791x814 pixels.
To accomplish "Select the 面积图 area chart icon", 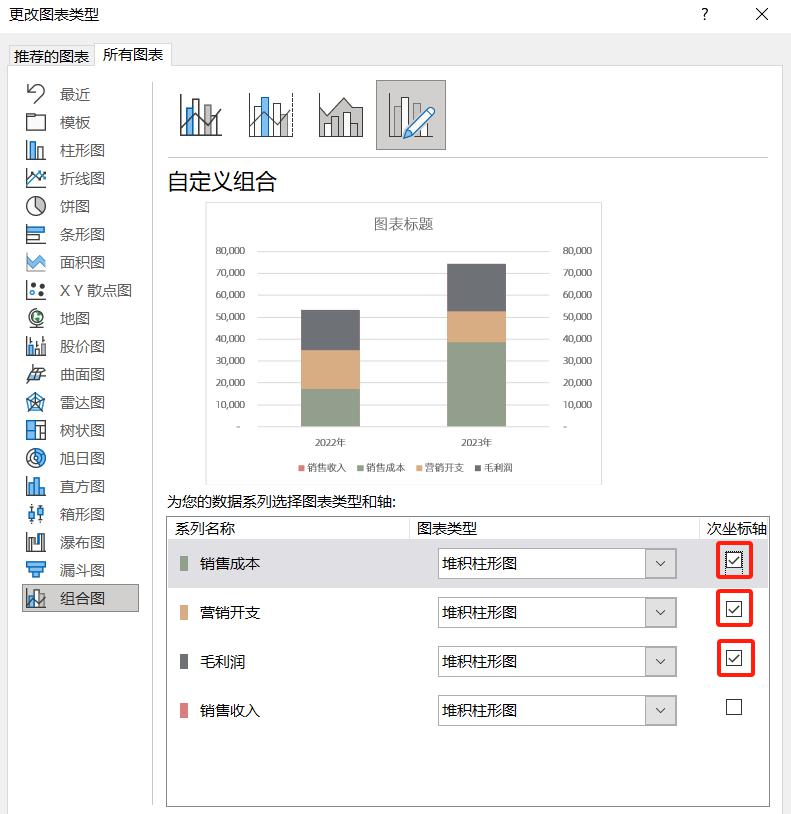I will tap(36, 262).
